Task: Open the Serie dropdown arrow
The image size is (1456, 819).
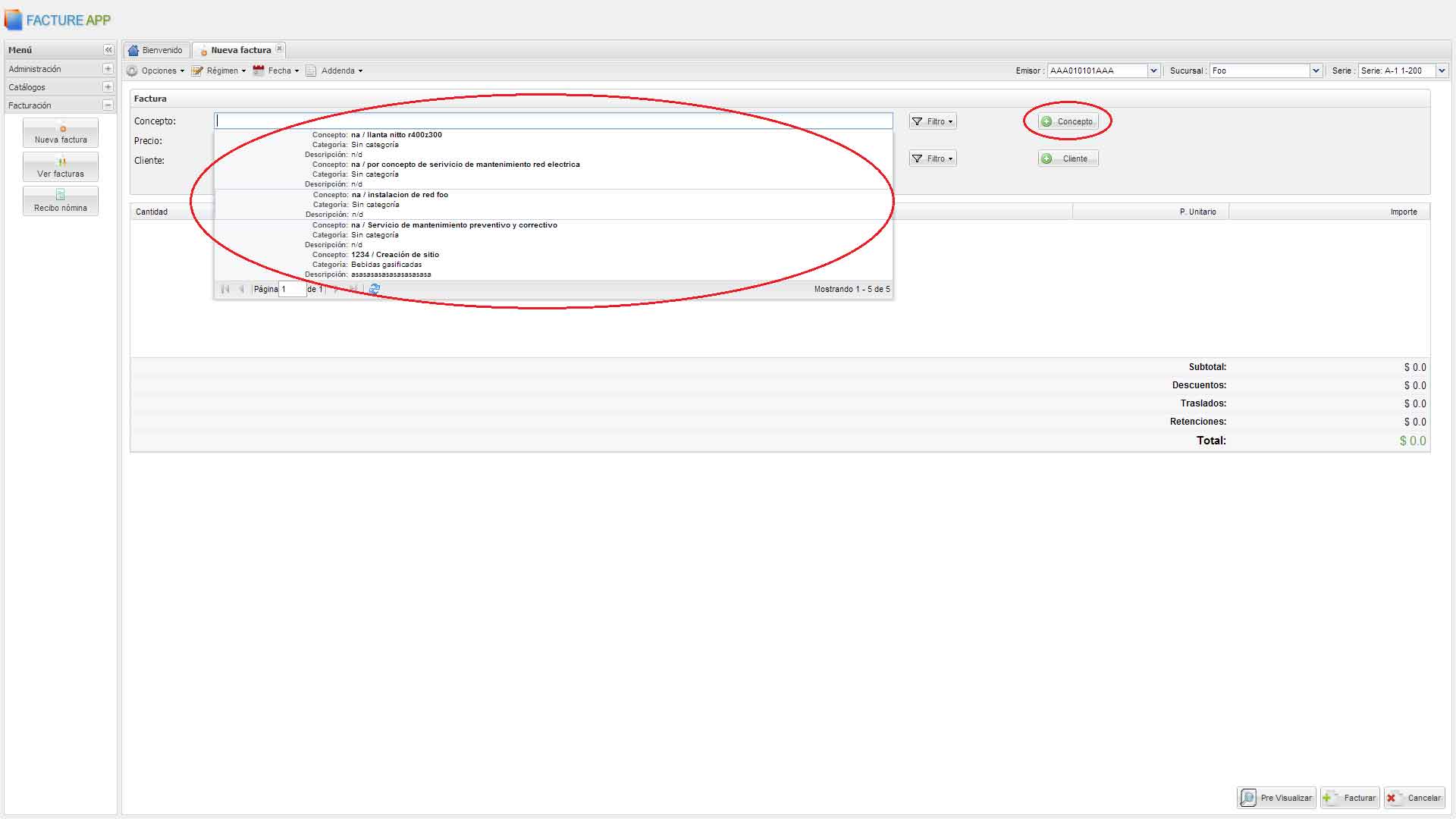Action: (x=1442, y=71)
